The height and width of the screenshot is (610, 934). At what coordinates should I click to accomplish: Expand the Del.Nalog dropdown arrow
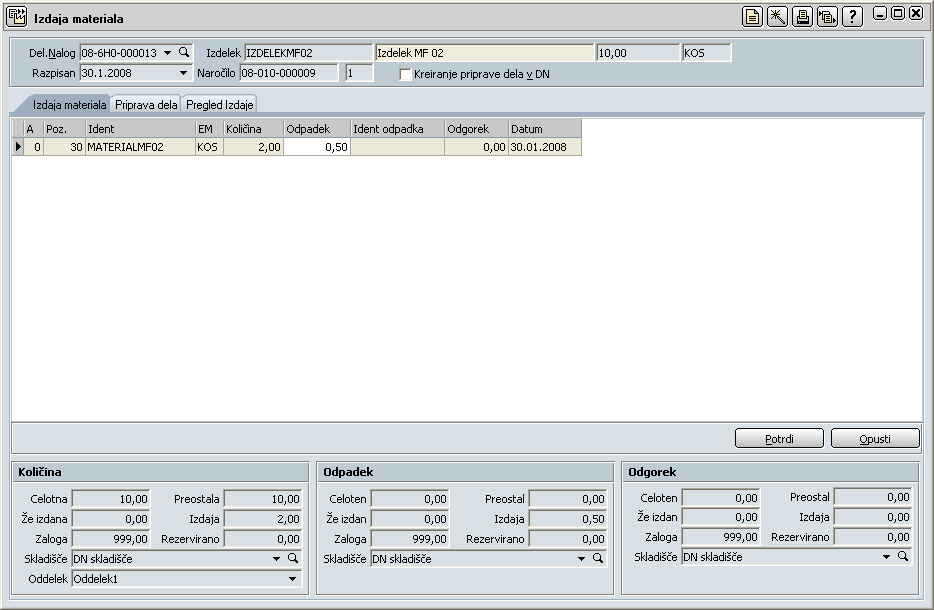pyautogui.click(x=168, y=52)
